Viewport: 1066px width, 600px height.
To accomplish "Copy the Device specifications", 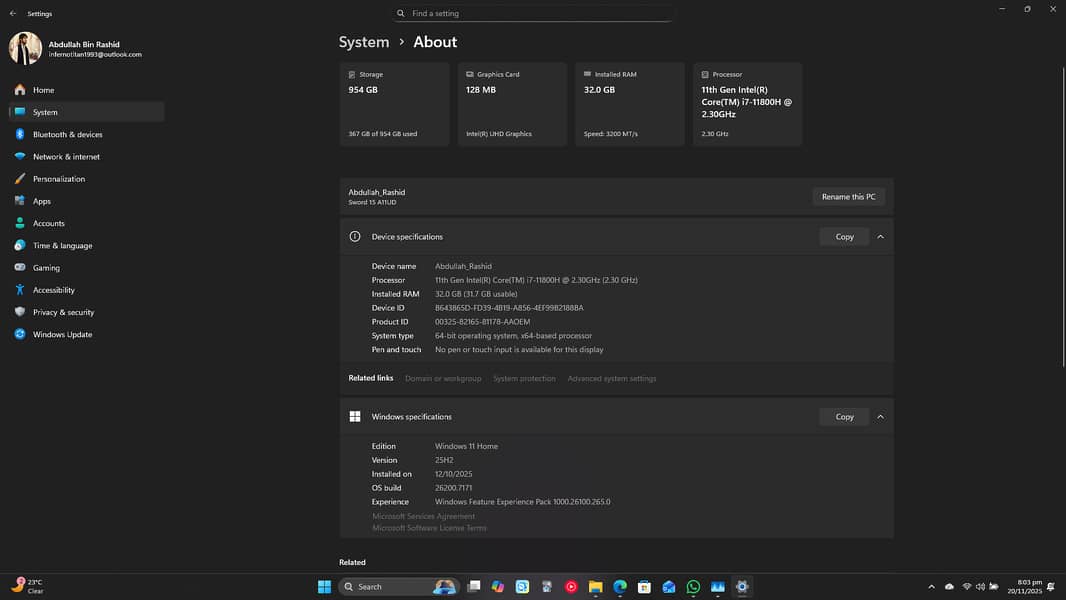I will (x=844, y=237).
